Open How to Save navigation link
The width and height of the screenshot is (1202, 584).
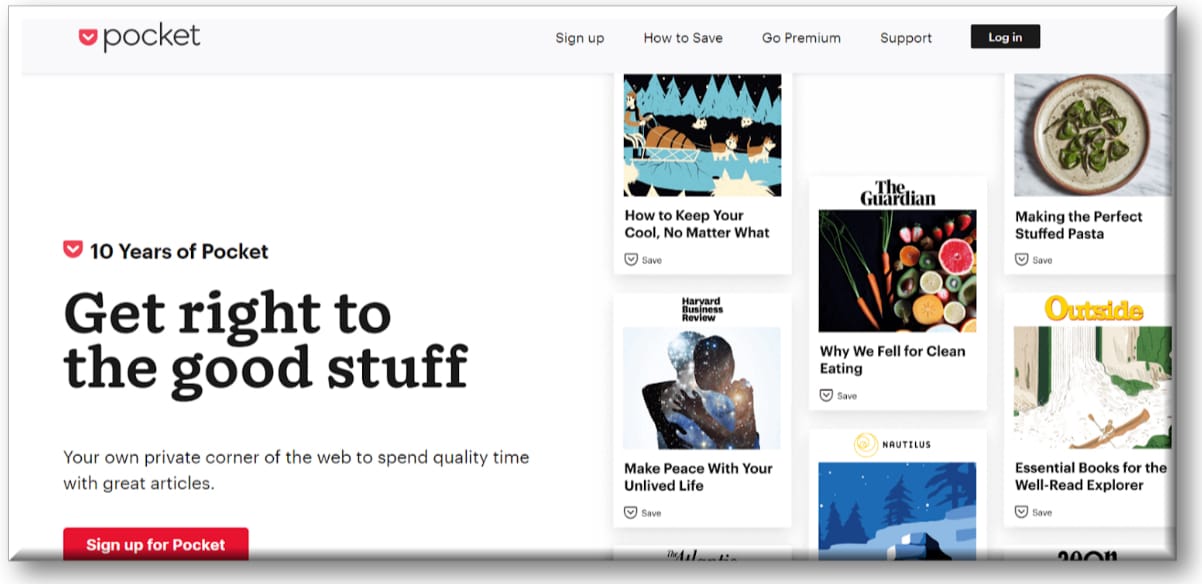(683, 38)
